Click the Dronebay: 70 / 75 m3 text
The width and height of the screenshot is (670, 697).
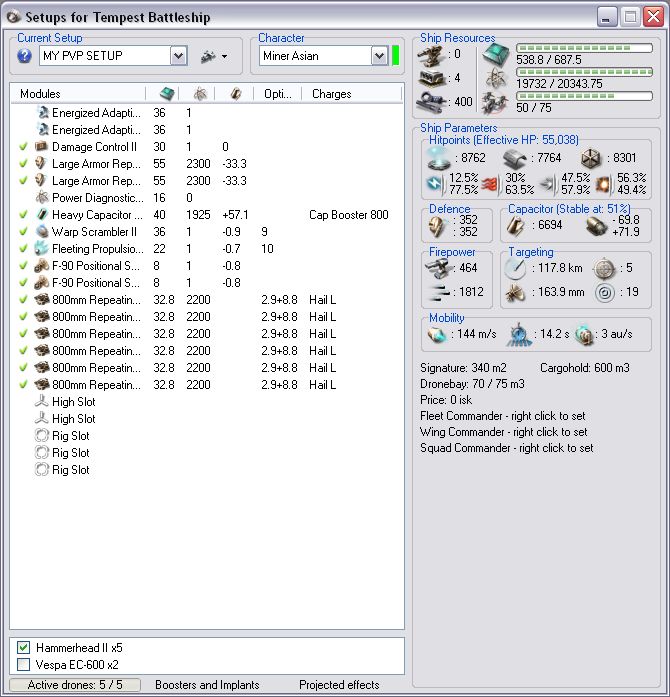472,384
